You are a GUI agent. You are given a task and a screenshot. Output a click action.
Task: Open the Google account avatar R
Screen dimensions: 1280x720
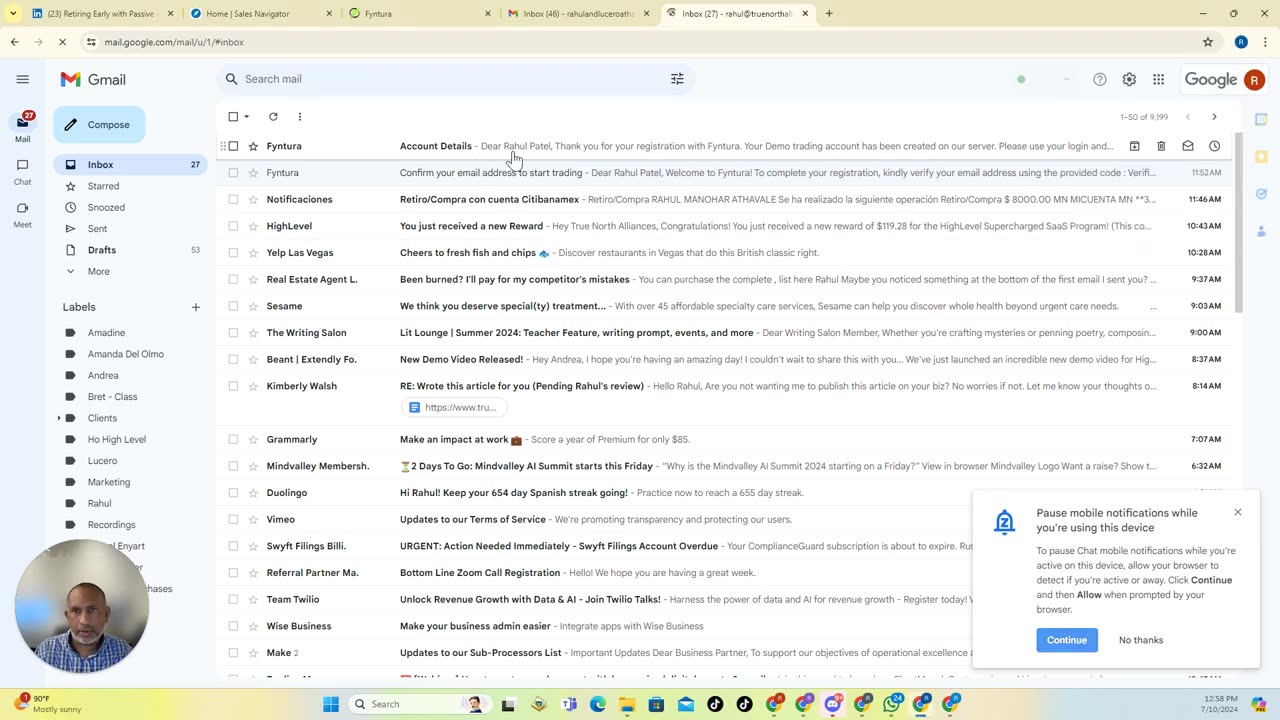coord(1253,80)
